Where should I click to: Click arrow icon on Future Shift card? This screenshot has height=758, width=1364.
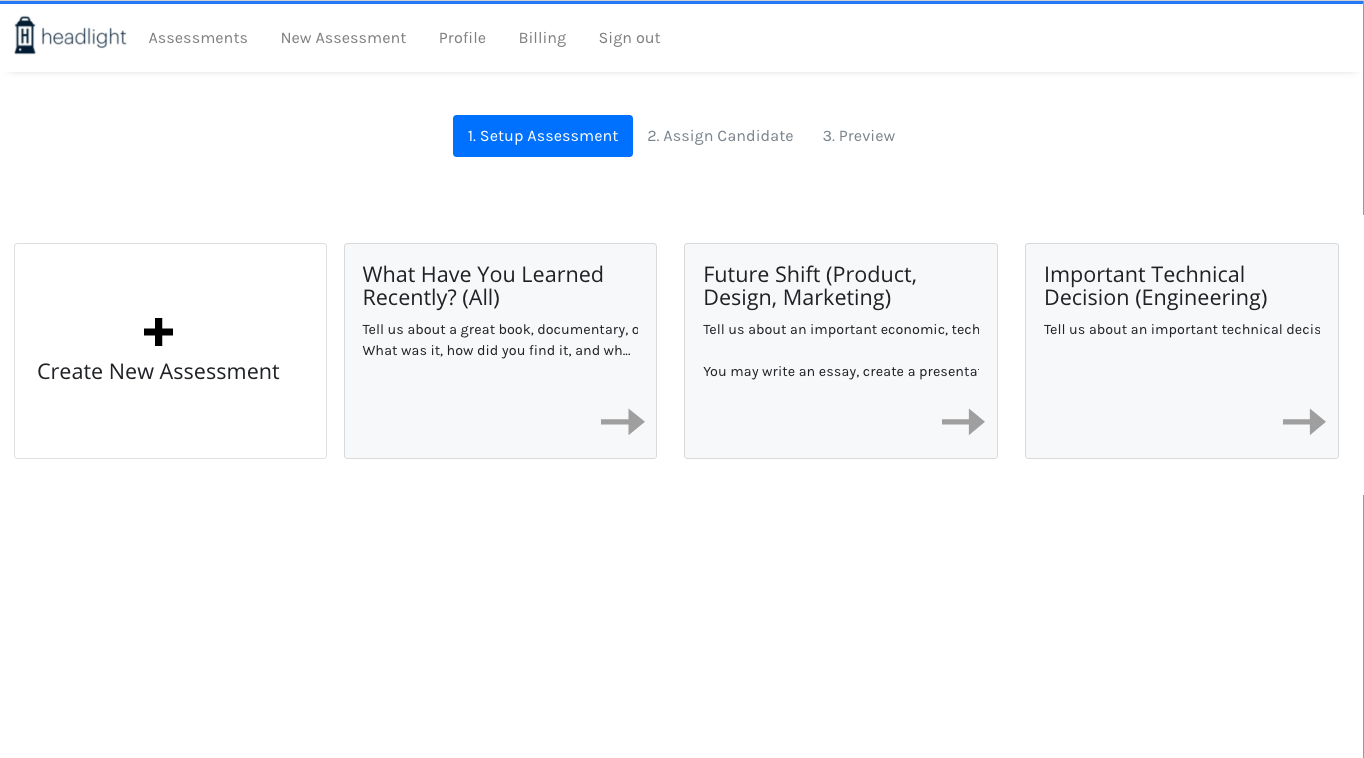[x=963, y=422]
